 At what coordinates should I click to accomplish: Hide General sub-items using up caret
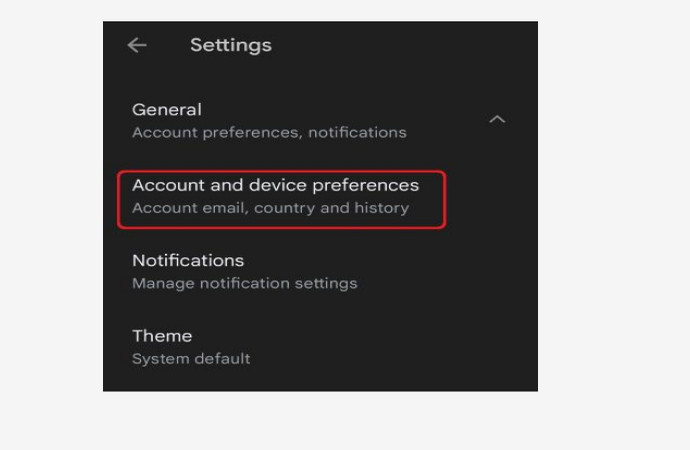497,119
